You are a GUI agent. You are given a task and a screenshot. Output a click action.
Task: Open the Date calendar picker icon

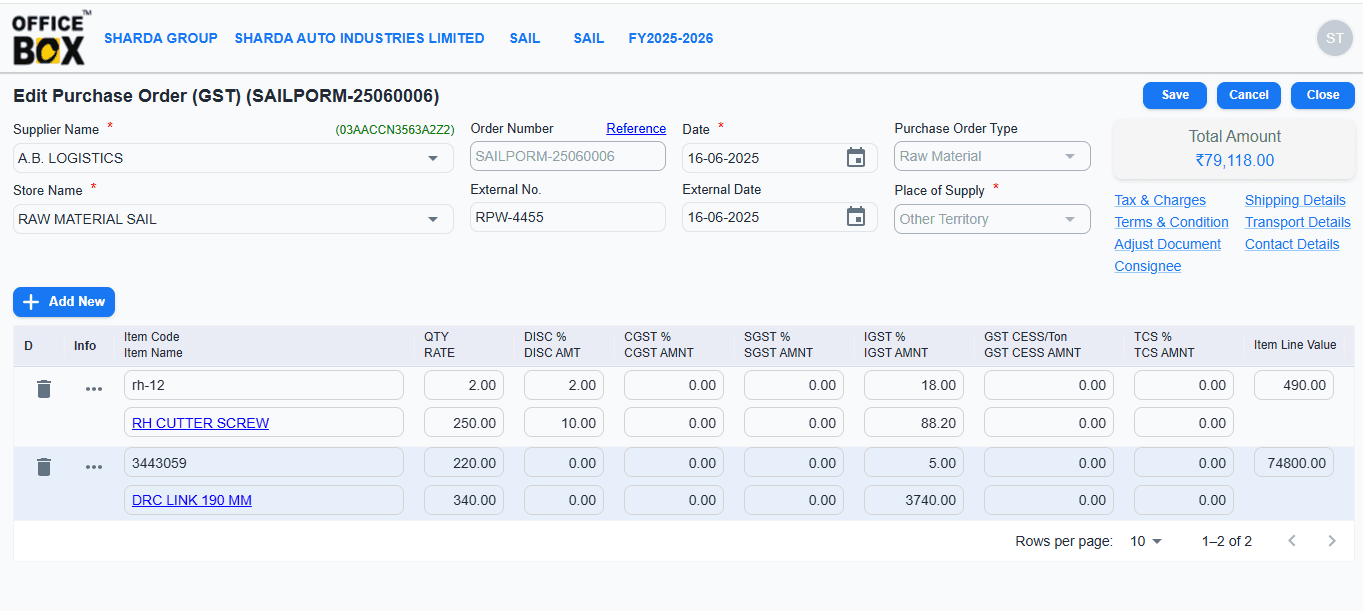pos(856,158)
